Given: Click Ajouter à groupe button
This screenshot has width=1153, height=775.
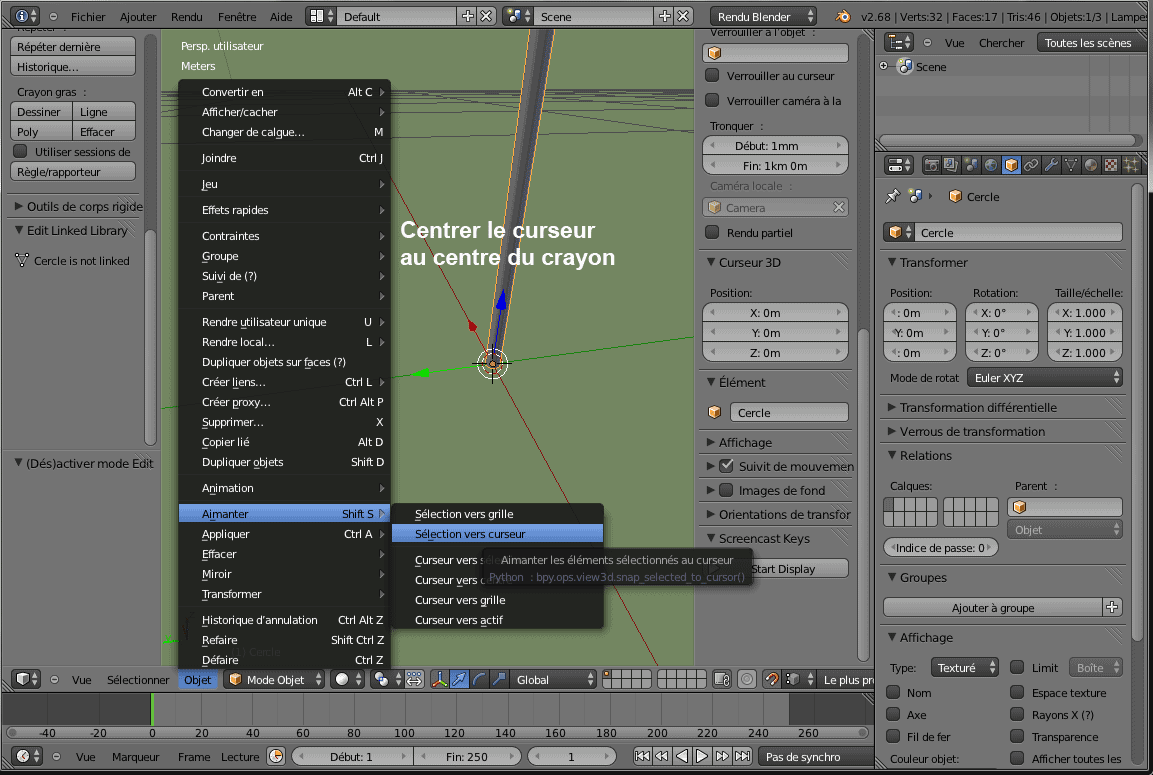Looking at the screenshot, I should [993, 607].
